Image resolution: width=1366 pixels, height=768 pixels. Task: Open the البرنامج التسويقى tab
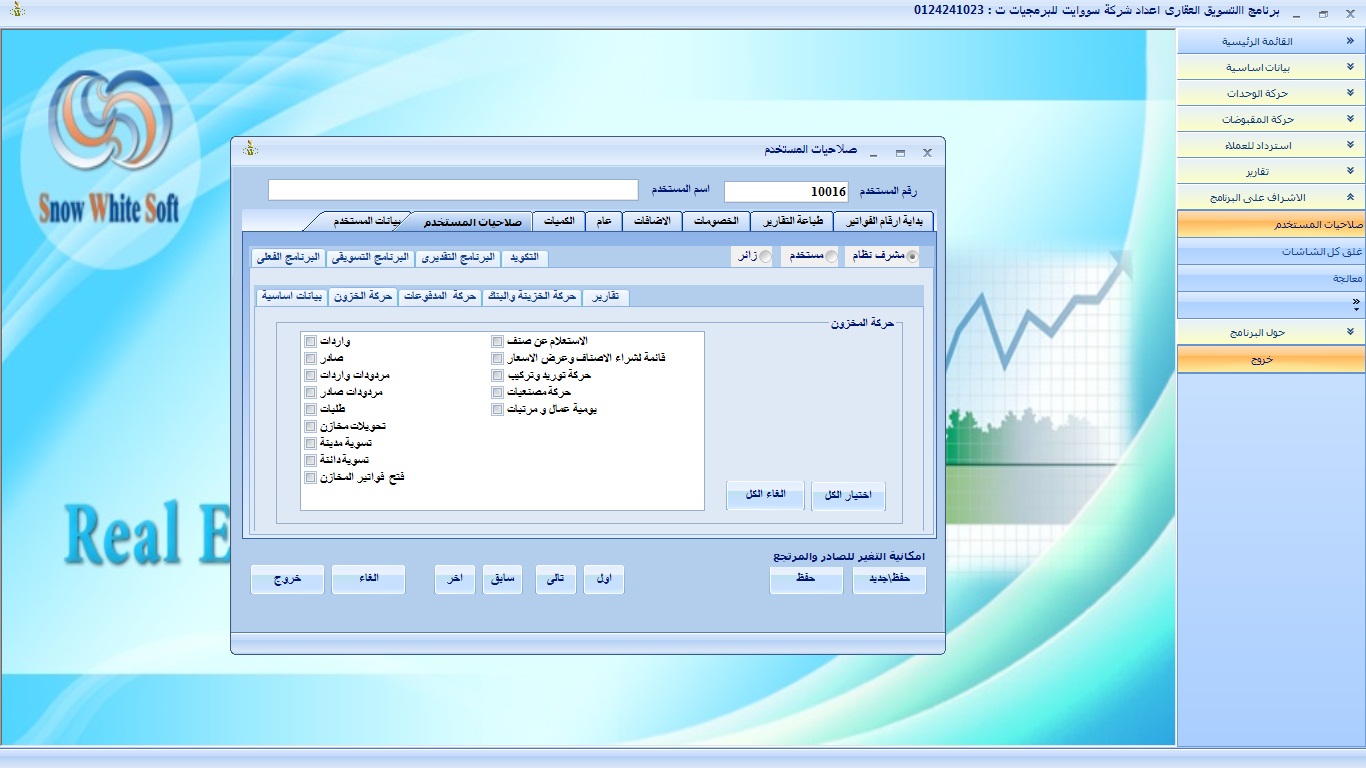pyautogui.click(x=370, y=258)
